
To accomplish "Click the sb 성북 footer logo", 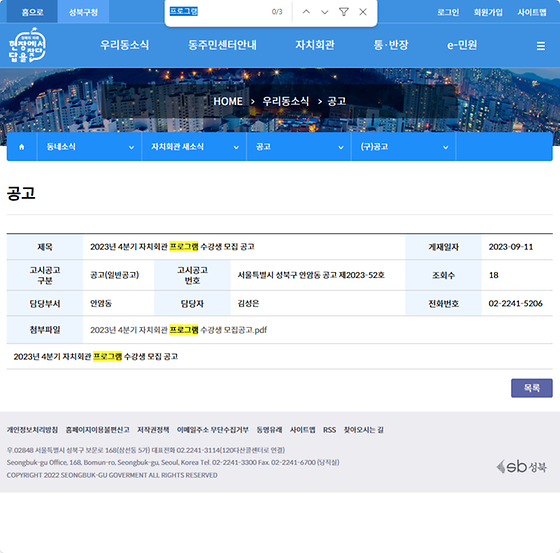I will pyautogui.click(x=521, y=467).
